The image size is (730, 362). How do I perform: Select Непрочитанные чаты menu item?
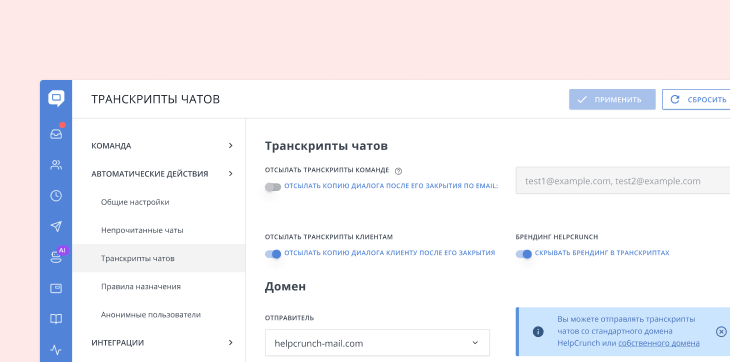click(x=142, y=230)
